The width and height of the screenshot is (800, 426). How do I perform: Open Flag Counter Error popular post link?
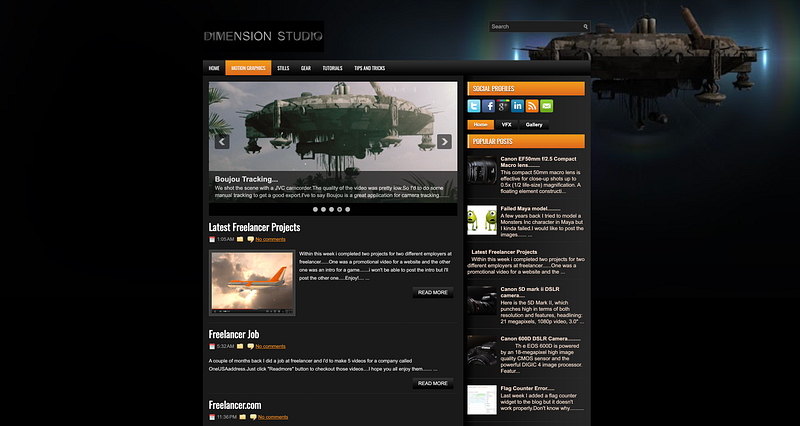pos(527,388)
